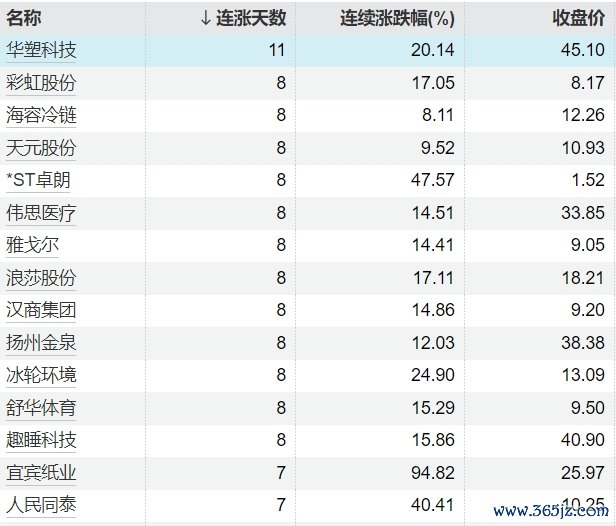Select closing price 9.05

588,245
